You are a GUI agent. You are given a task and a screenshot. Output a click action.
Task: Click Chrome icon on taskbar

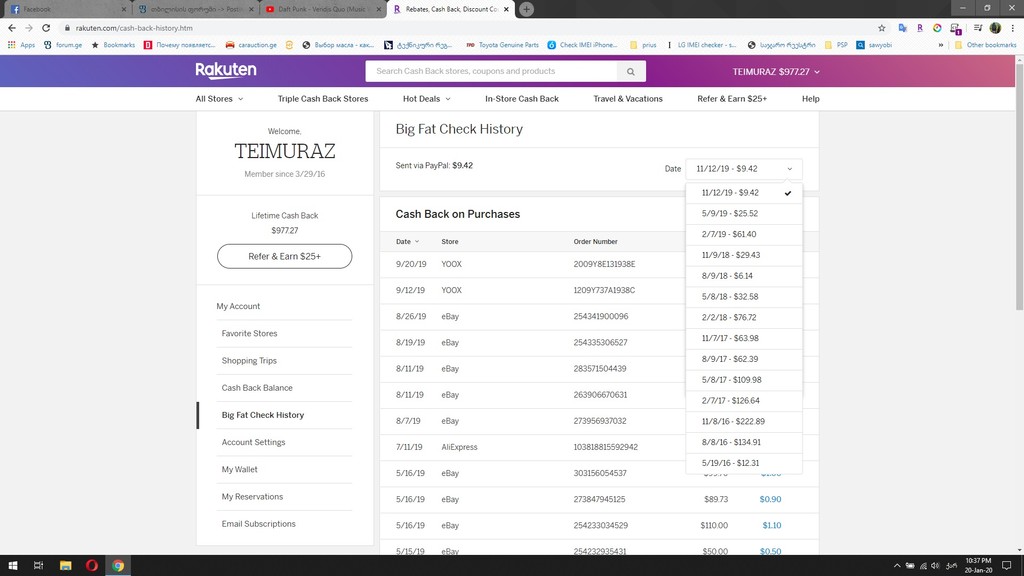(x=118, y=566)
